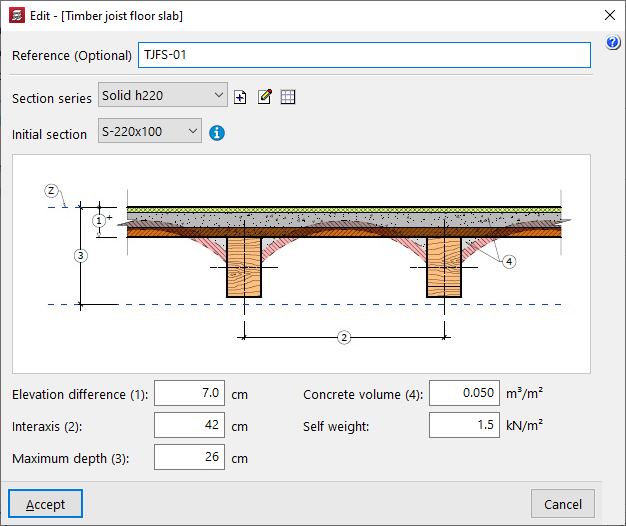Click the blue help question mark icon
This screenshot has width=626, height=526.
click(x=614, y=42)
